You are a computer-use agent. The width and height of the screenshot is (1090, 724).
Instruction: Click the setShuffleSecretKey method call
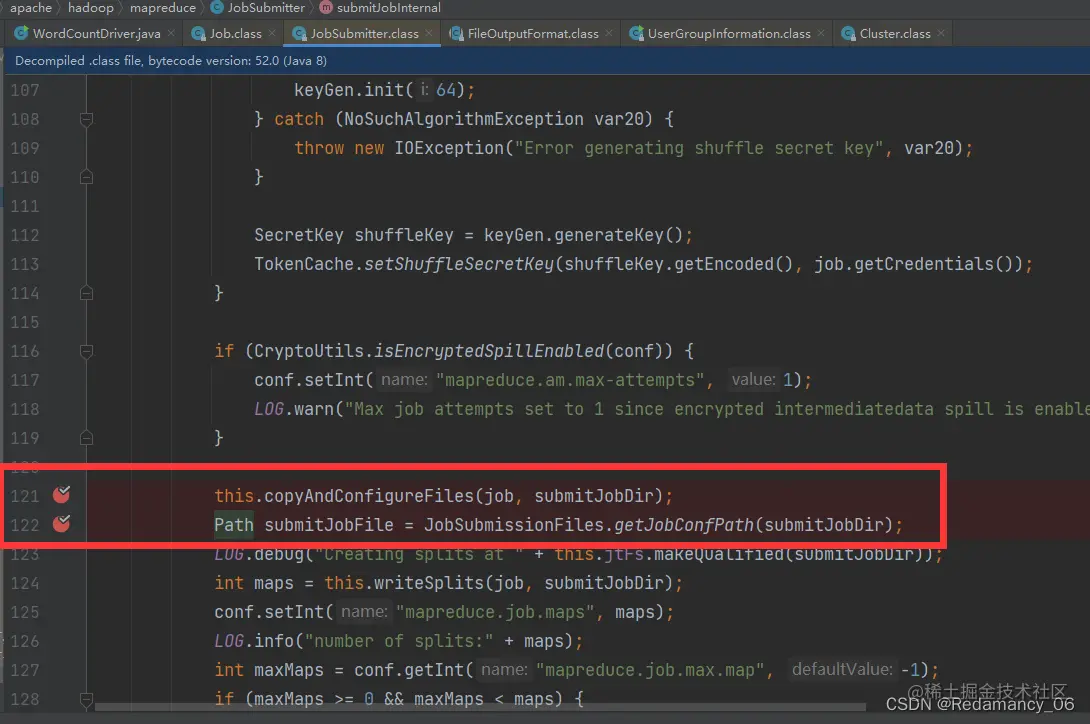click(459, 264)
